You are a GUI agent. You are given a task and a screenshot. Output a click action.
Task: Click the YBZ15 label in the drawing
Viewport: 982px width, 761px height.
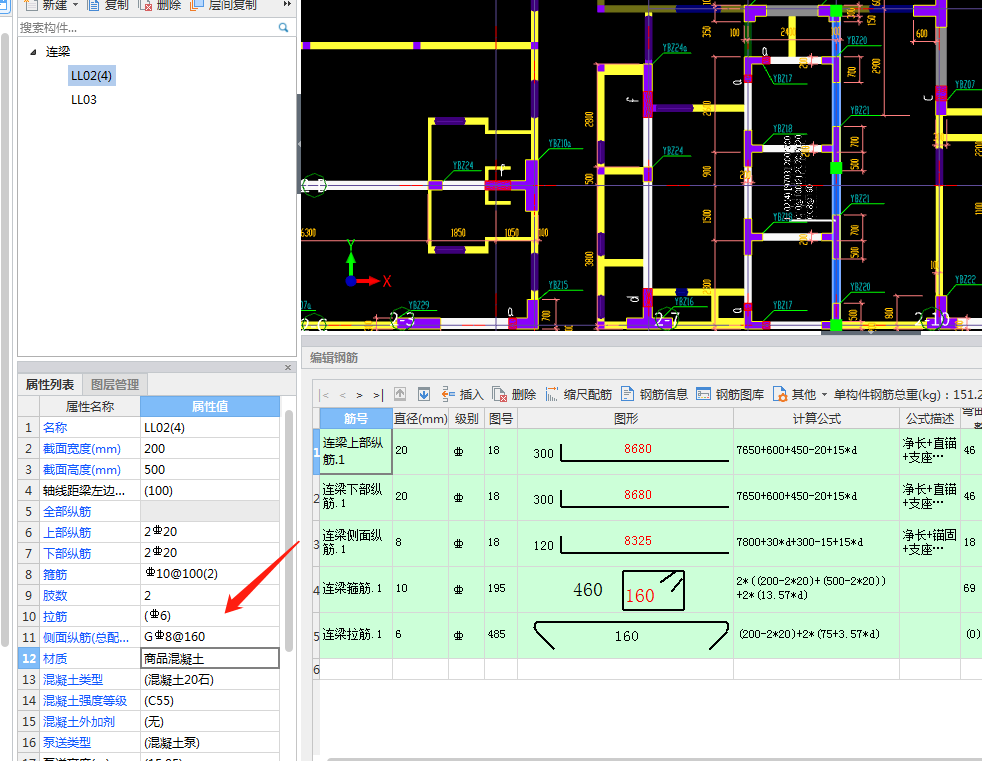tap(558, 285)
